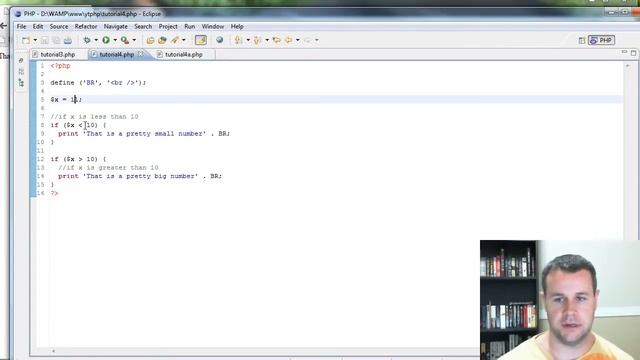Open the Run menu
The height and width of the screenshot is (360, 640).
click(x=189, y=27)
